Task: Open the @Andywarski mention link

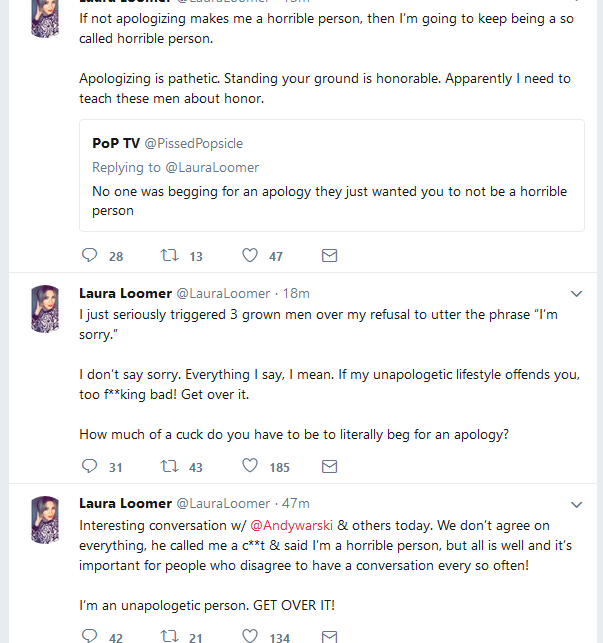Action: (291, 525)
